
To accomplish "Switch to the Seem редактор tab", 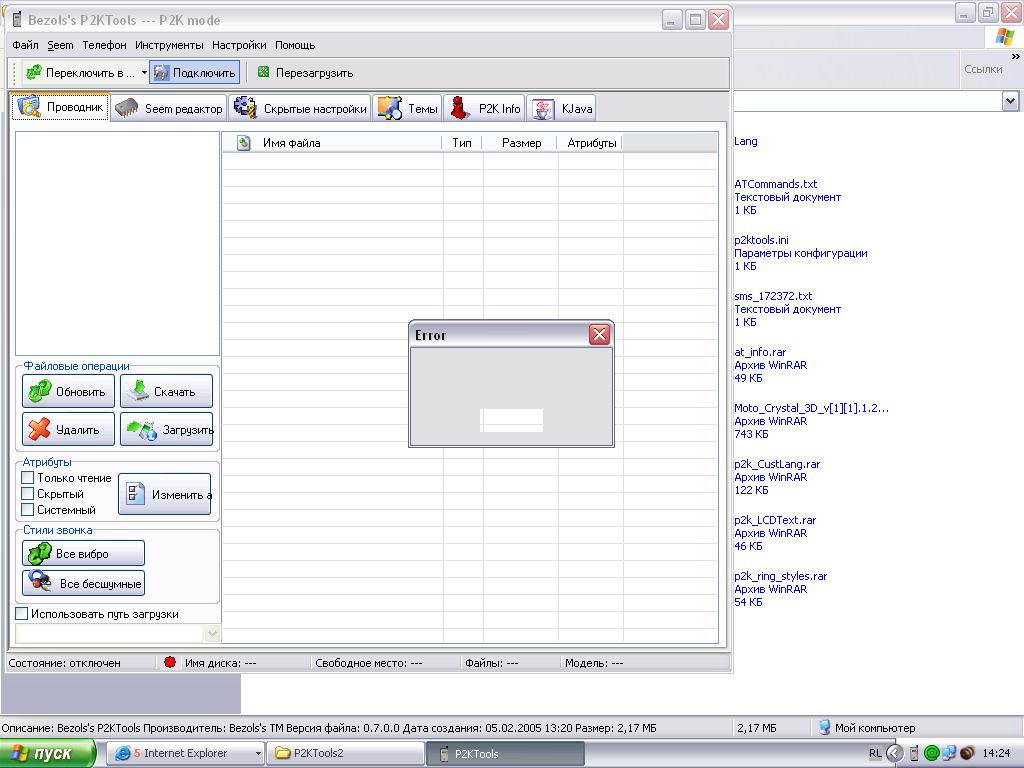I will click(168, 108).
